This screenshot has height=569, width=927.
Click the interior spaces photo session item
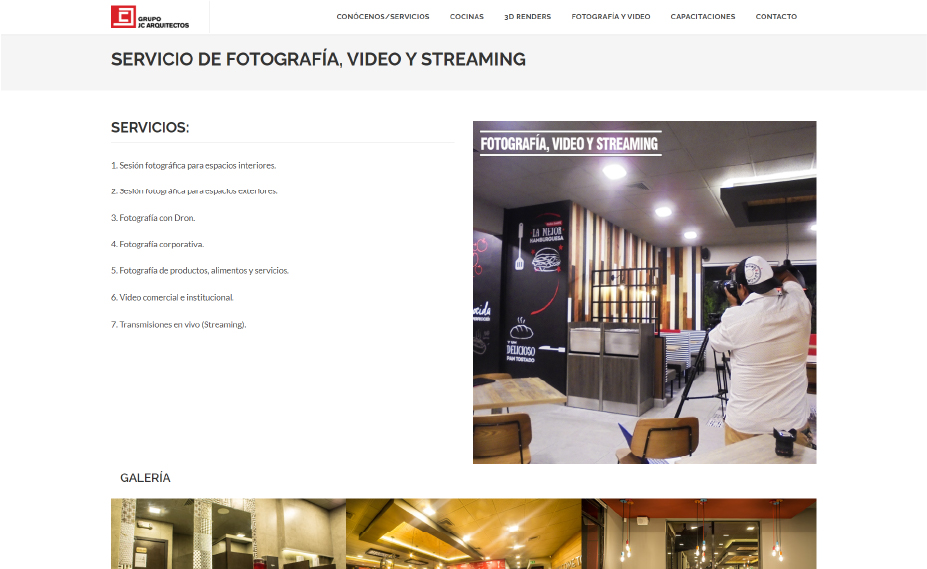pyautogui.click(x=193, y=165)
